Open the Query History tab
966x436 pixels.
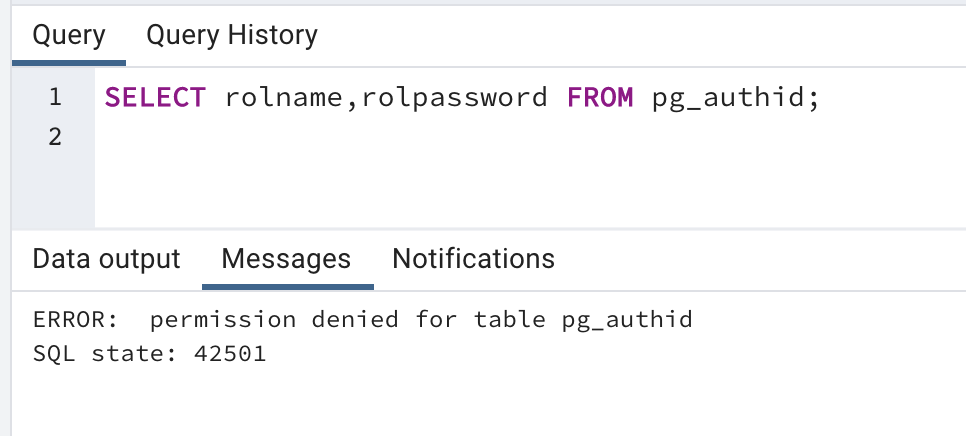click(231, 36)
